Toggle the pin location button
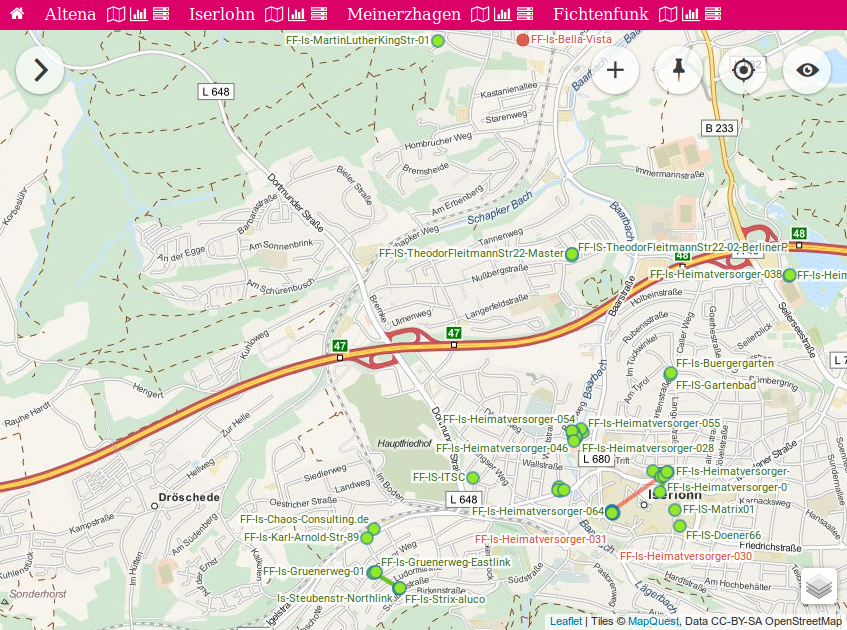 click(x=679, y=70)
